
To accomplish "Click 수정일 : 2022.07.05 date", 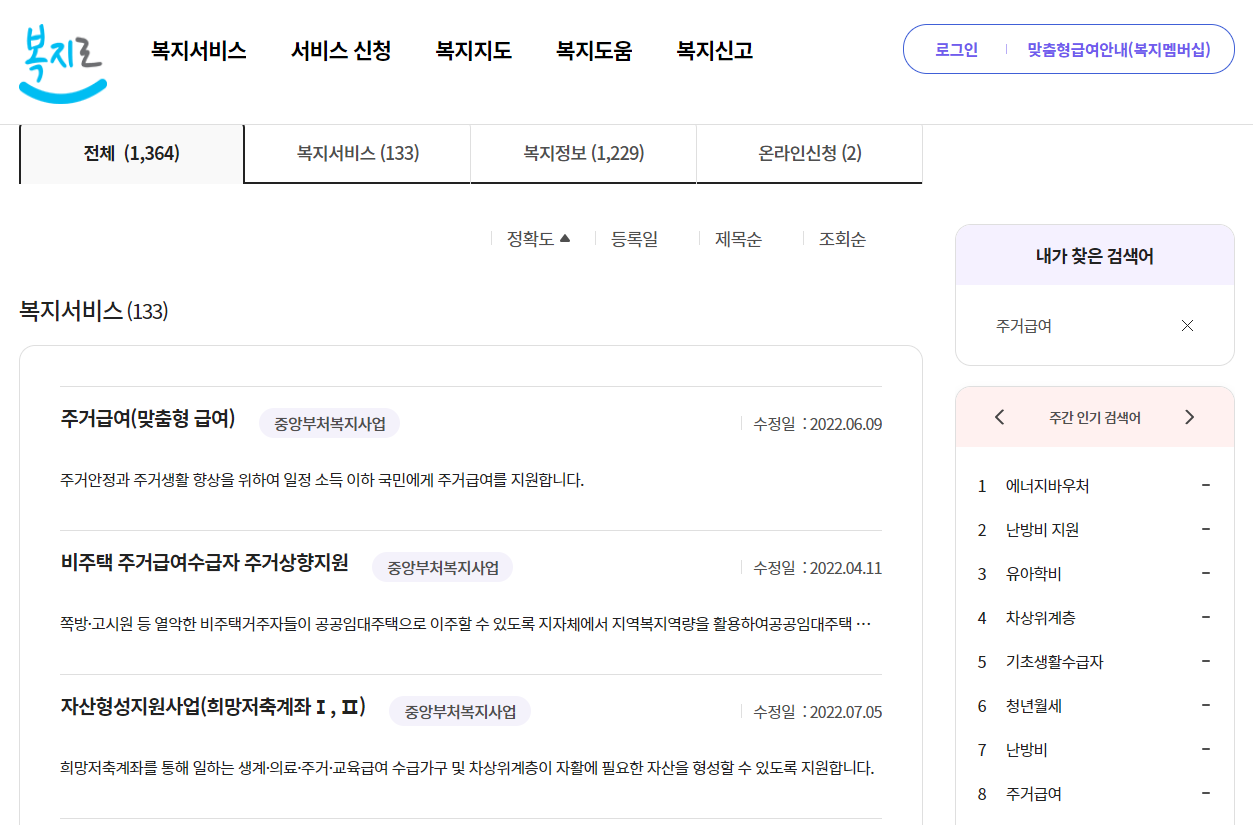I will 817,712.
